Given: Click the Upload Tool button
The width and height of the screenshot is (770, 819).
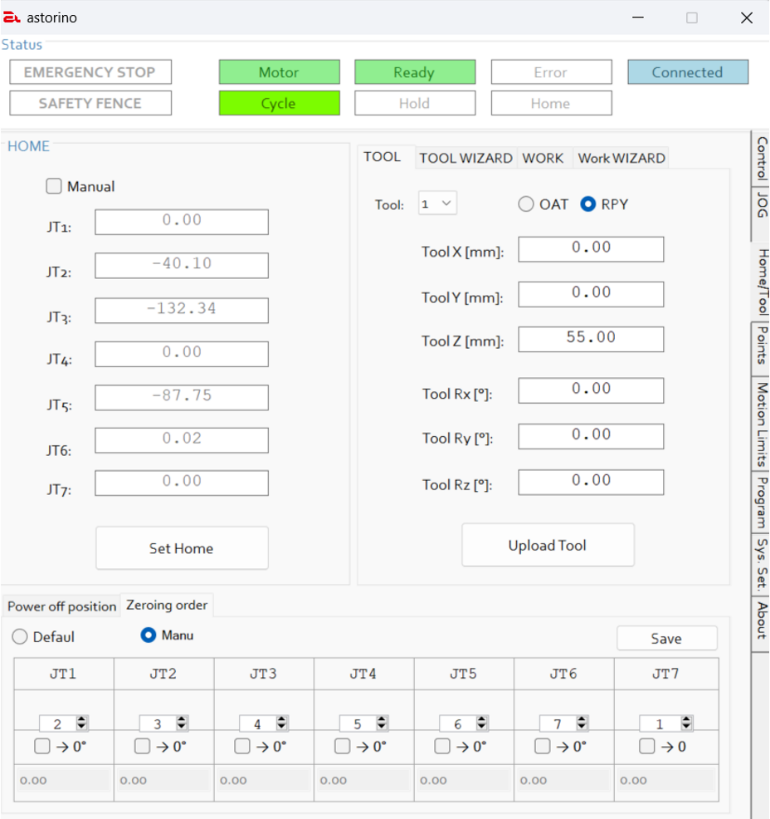Looking at the screenshot, I should click(x=547, y=546).
